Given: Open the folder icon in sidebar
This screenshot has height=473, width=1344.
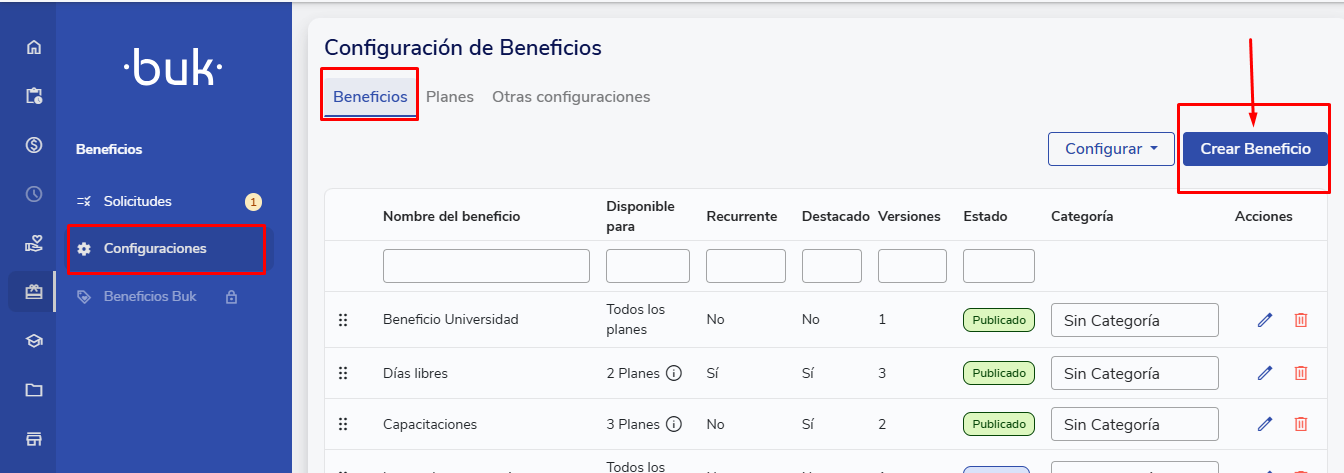Looking at the screenshot, I should click(34, 390).
